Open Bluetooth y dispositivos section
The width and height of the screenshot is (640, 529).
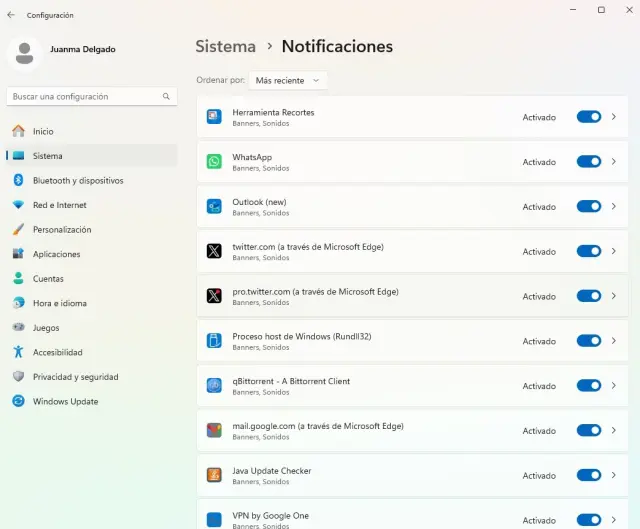pyautogui.click(x=78, y=181)
